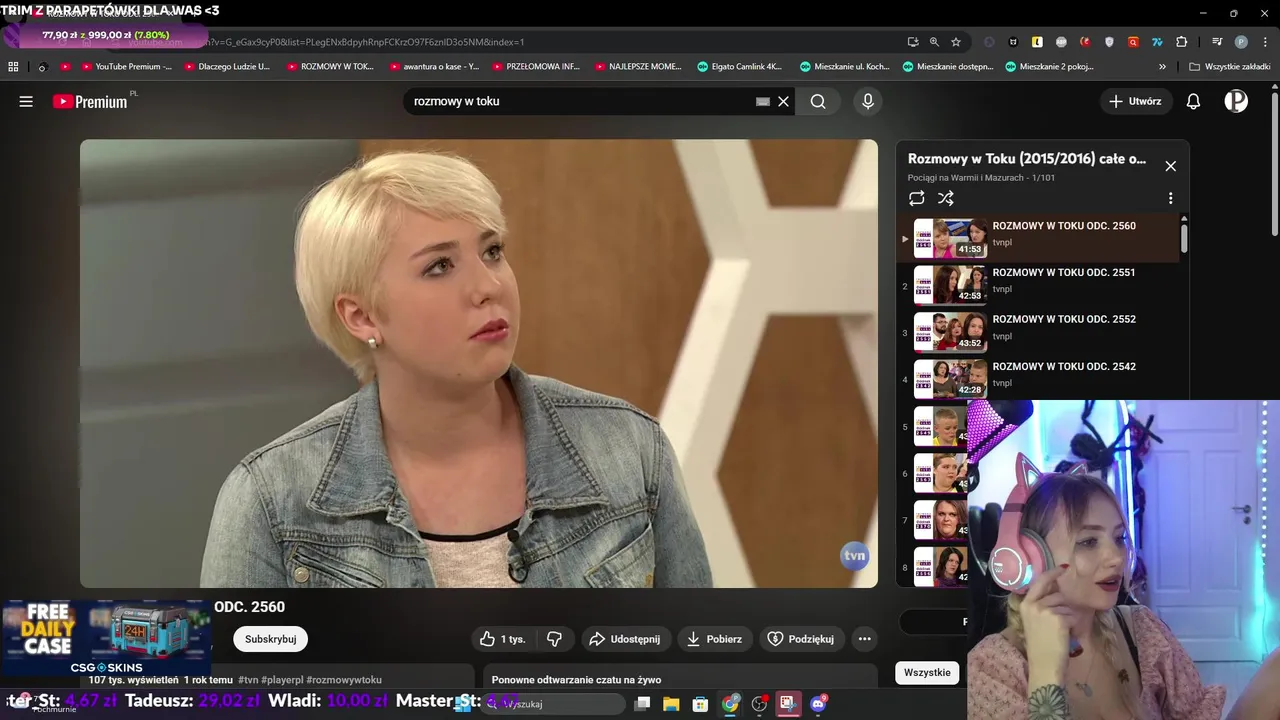
Task: Play ROZMOWY W TOKU ODC. 2542 in playlist
Action: 1038,379
